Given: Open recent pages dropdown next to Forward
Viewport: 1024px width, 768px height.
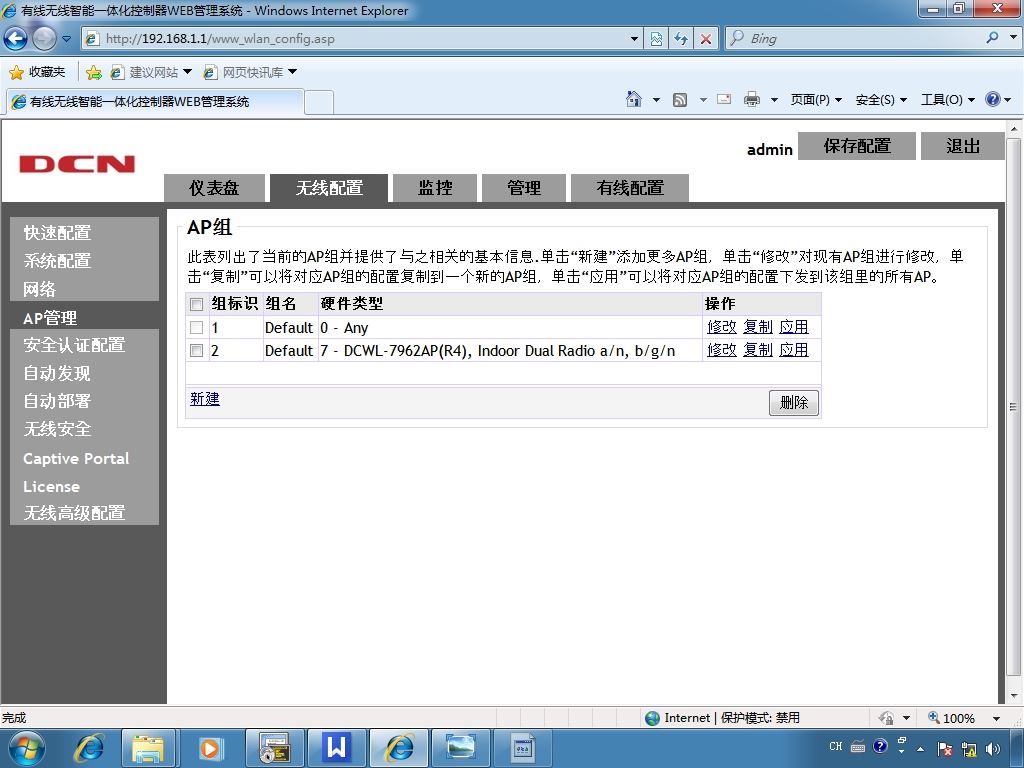Looking at the screenshot, I should 66,39.
